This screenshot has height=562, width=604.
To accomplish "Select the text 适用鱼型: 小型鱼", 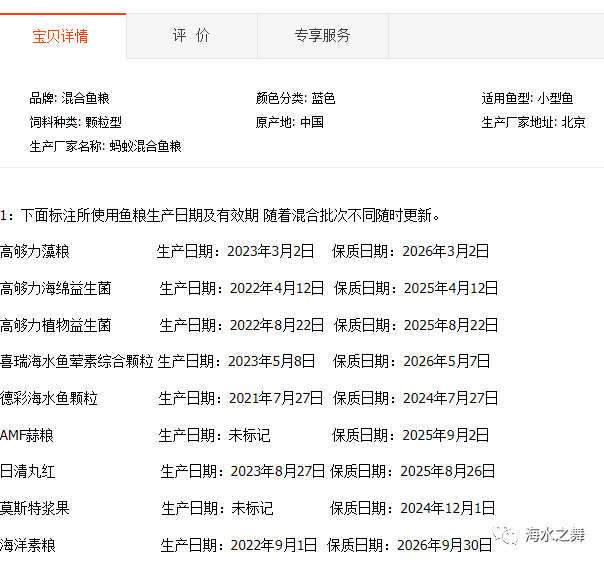I will coord(527,98).
